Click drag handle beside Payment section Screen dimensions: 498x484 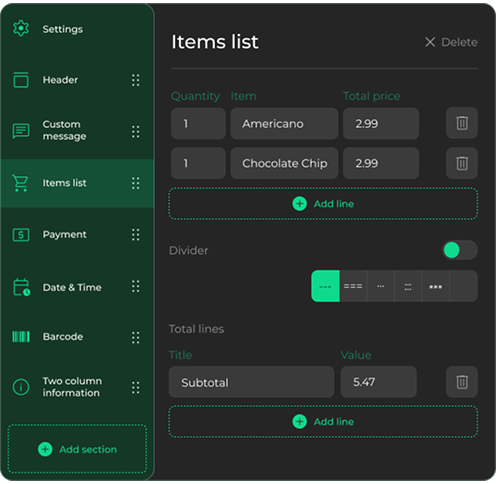136,235
